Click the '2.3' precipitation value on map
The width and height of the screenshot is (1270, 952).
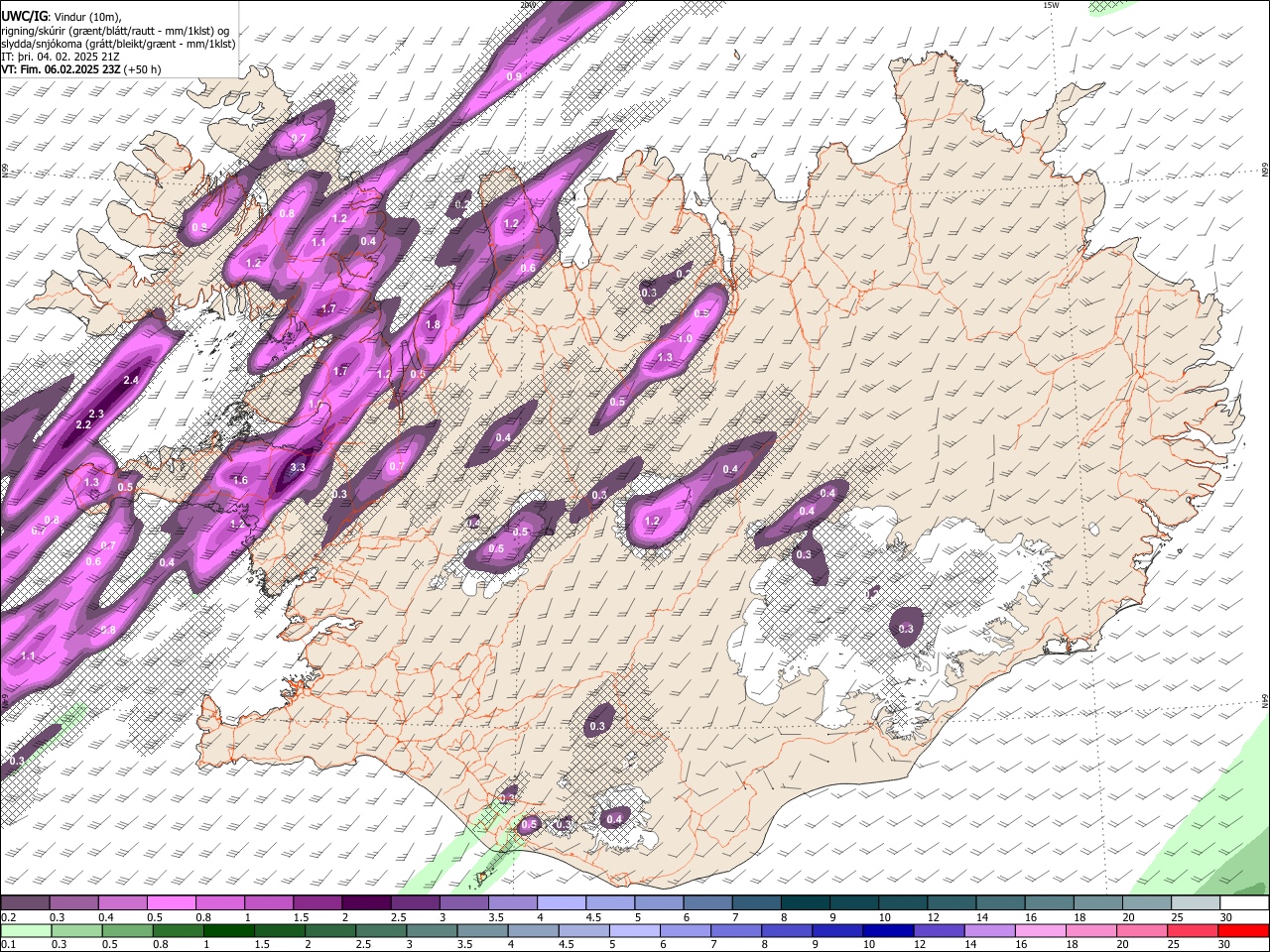[96, 414]
